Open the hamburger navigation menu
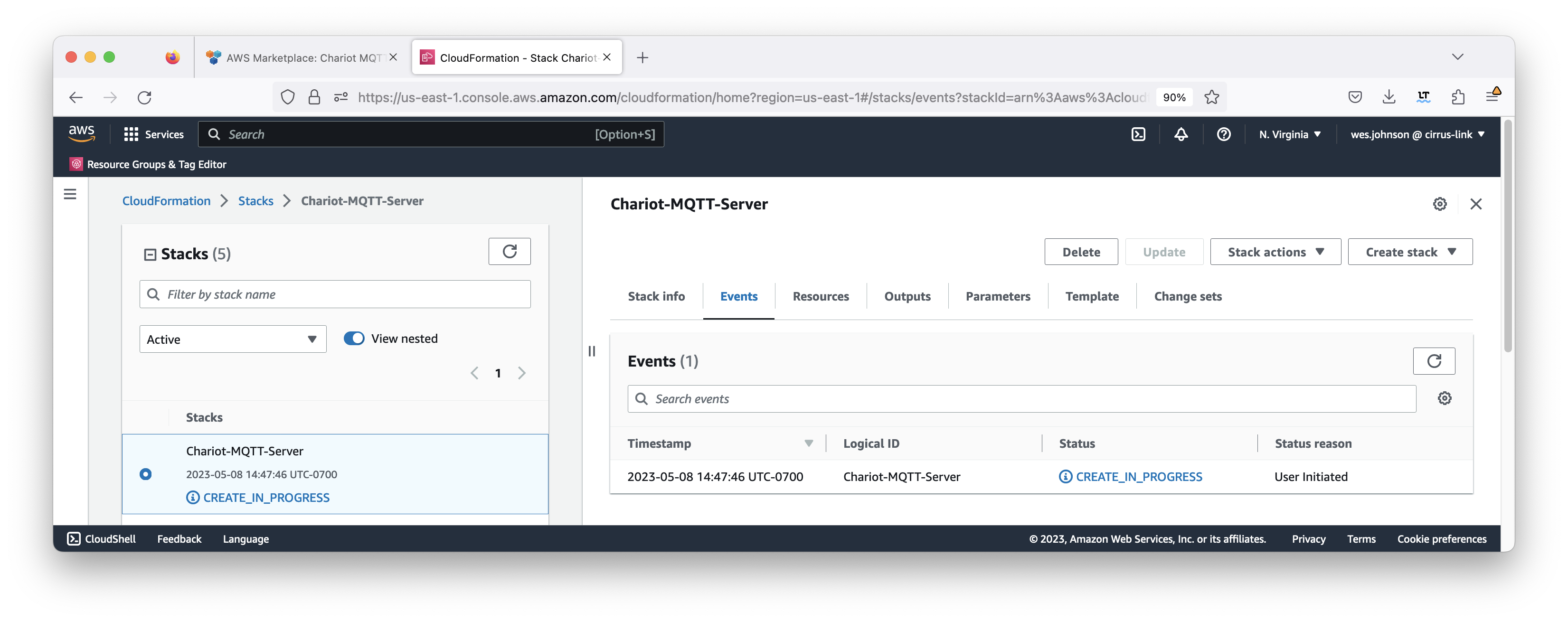The height and width of the screenshot is (622, 1568). (70, 194)
